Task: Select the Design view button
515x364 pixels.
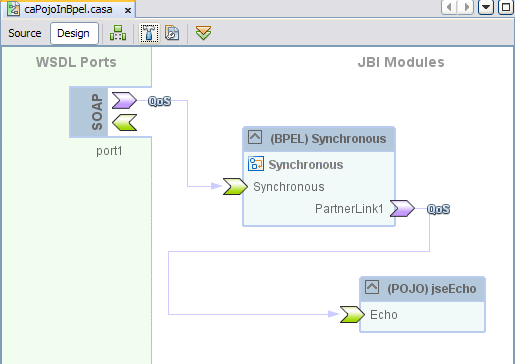Action: pos(74,33)
